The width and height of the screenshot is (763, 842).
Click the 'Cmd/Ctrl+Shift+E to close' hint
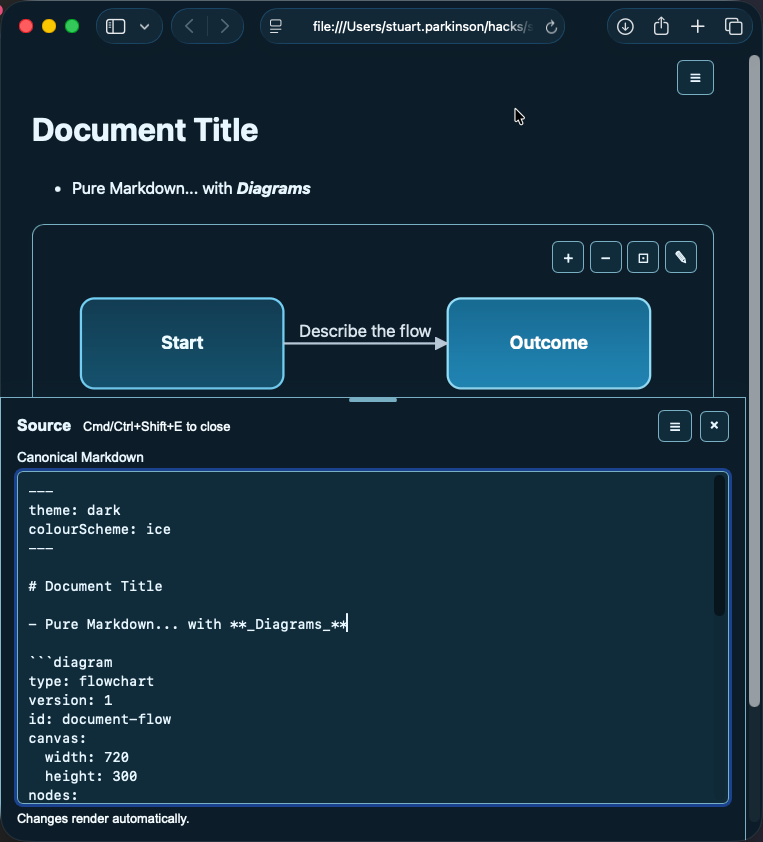coord(157,427)
